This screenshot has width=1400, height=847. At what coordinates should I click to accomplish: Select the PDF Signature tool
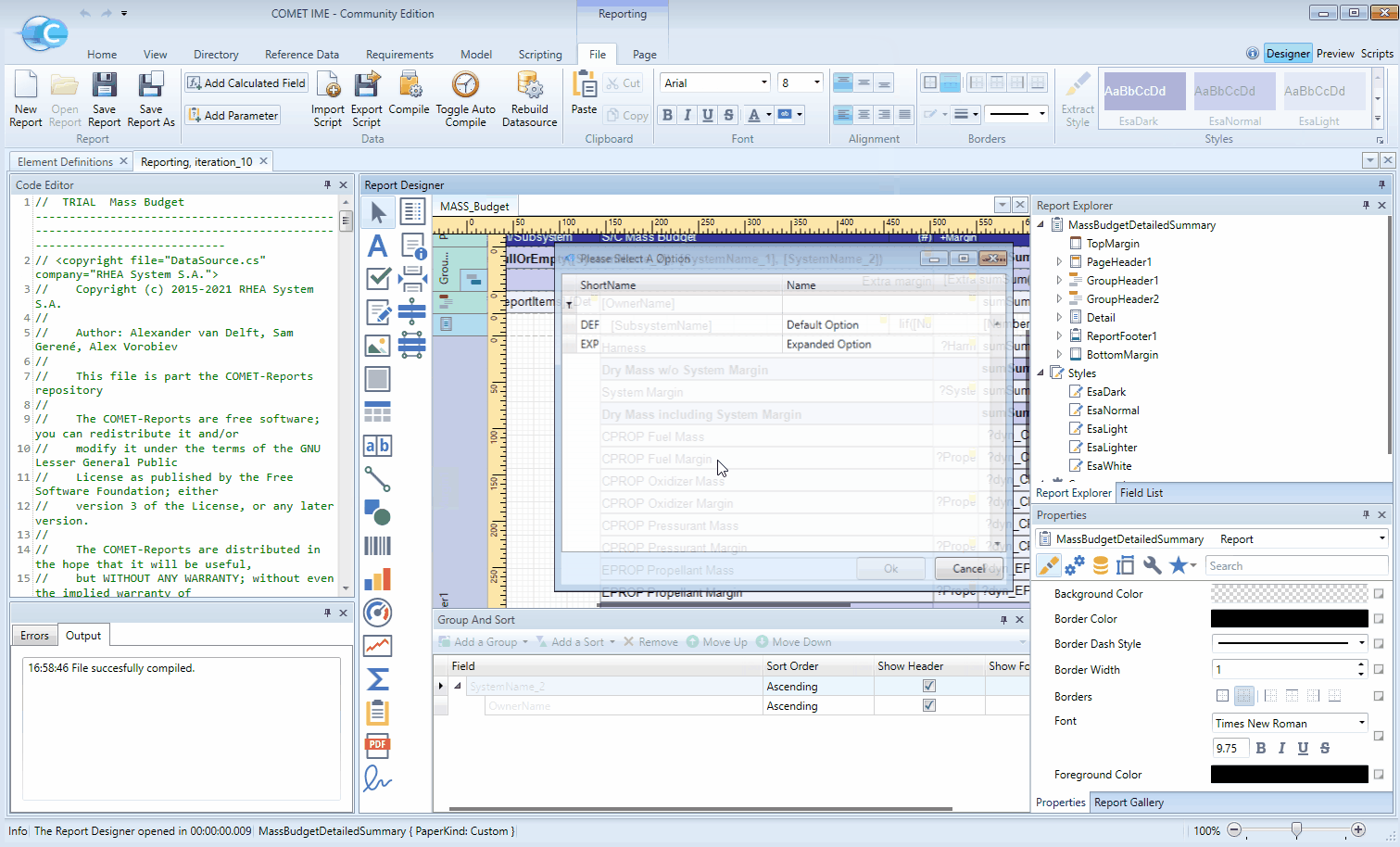(x=378, y=779)
